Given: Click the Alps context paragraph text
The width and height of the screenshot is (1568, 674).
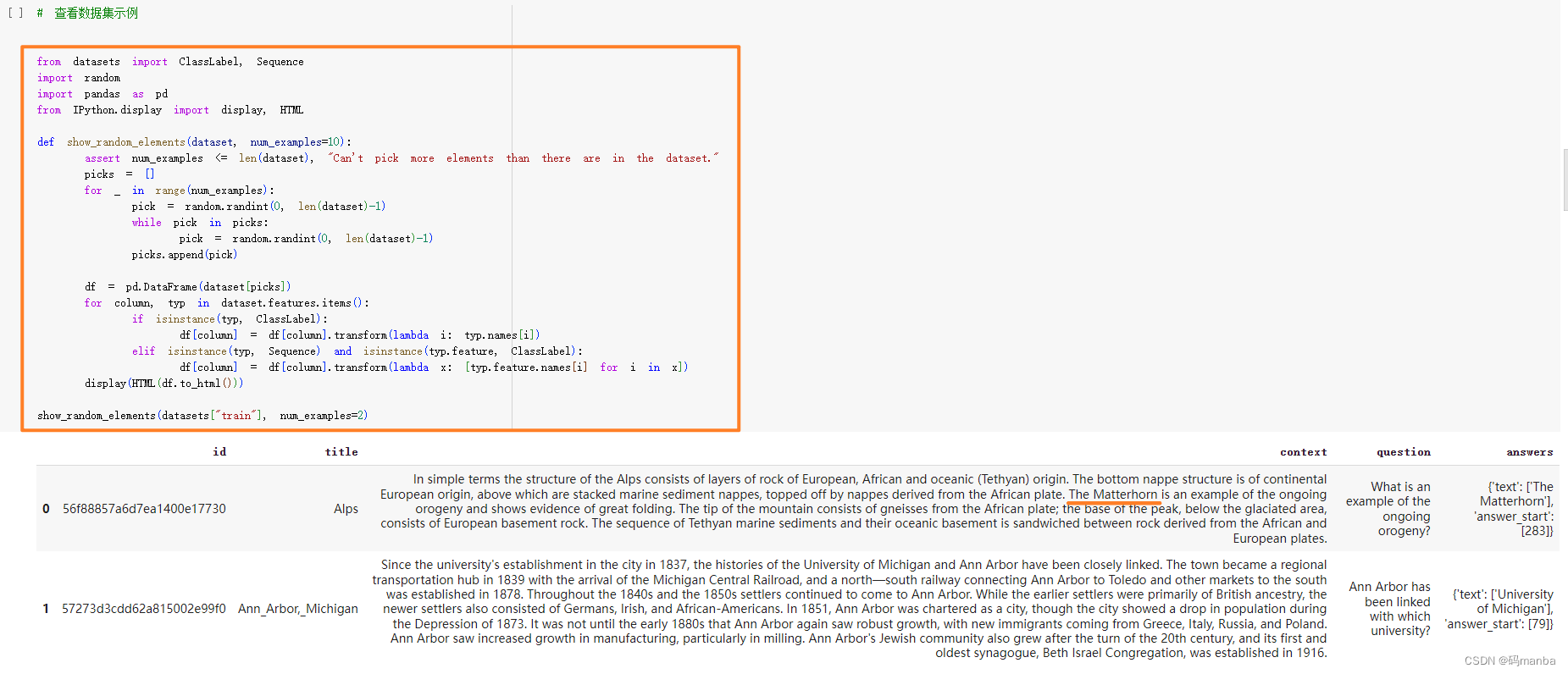Looking at the screenshot, I should (853, 509).
